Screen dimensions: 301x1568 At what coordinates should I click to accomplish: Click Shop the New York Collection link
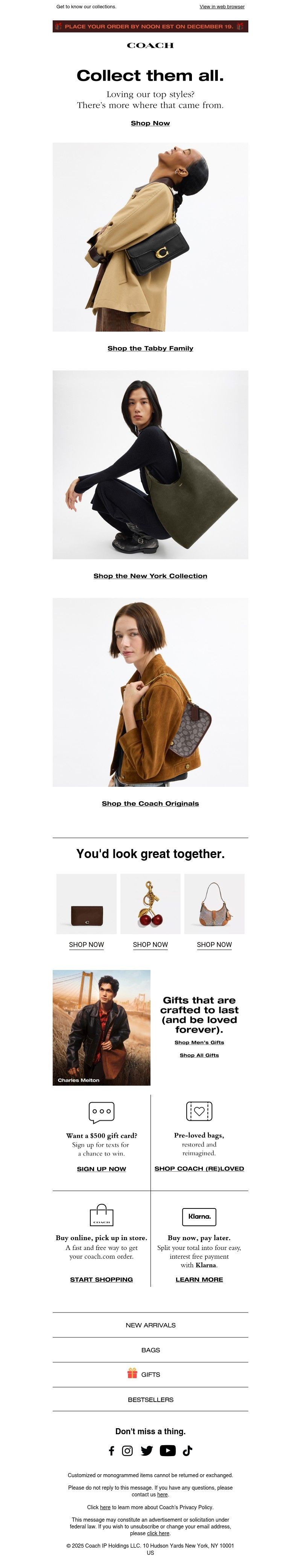(x=150, y=576)
